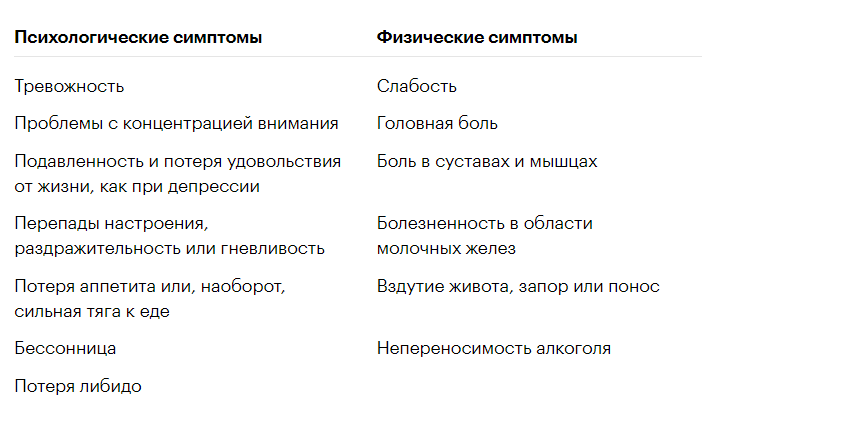Select the Слабость table cell
The height and width of the screenshot is (423, 858).
[416, 86]
